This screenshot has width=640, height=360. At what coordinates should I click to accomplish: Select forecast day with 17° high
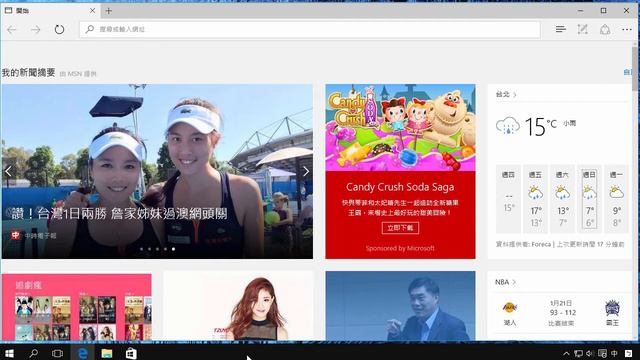point(535,199)
